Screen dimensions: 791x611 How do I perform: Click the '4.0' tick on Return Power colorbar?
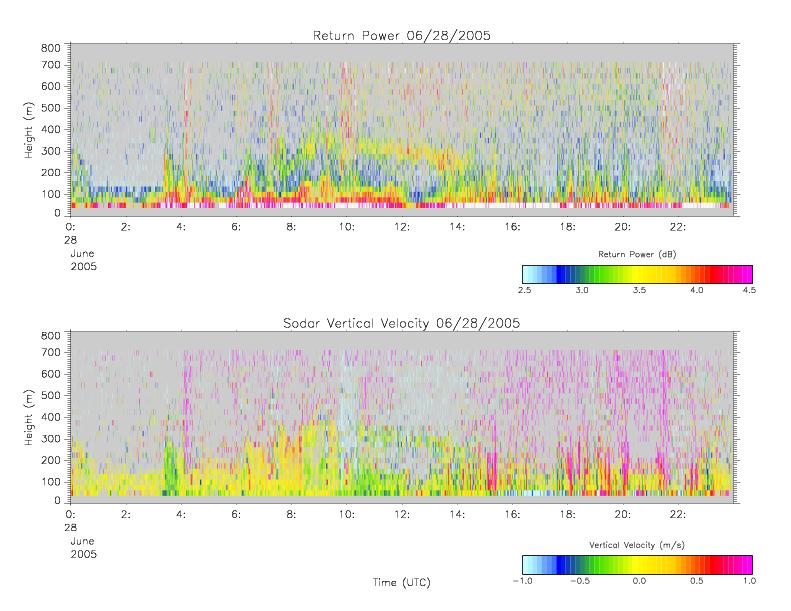[697, 290]
